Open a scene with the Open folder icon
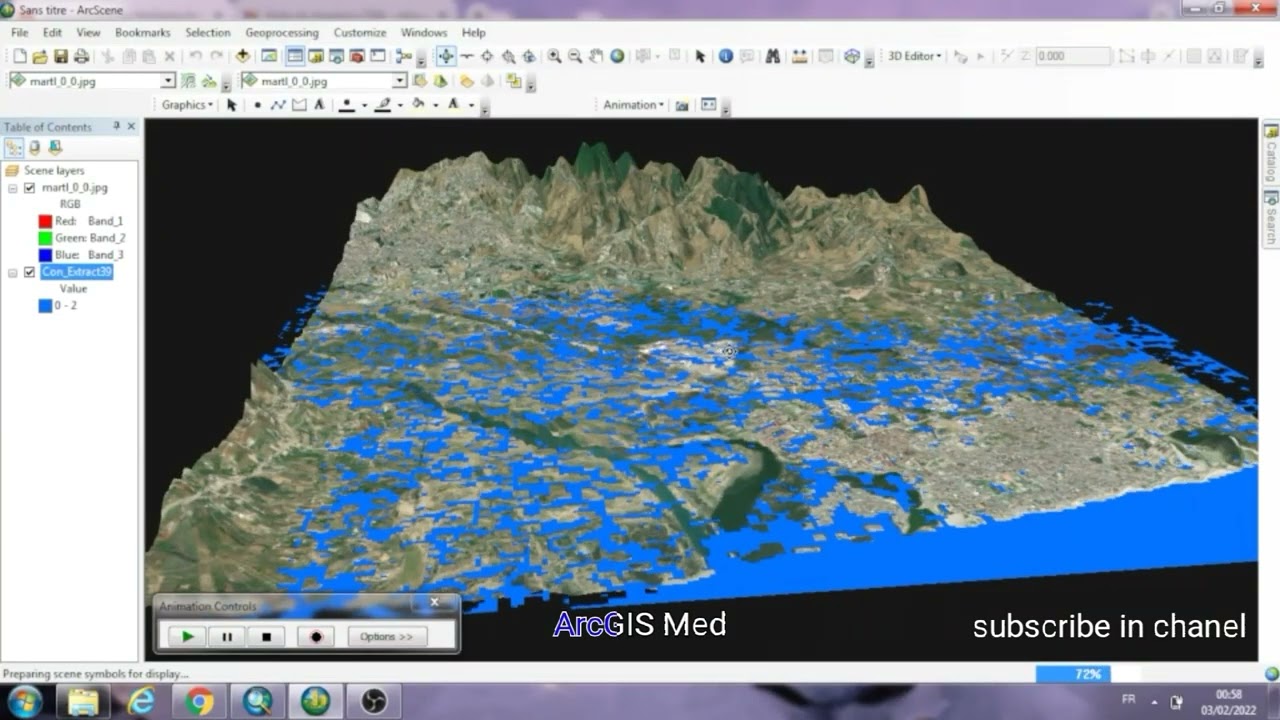 40,57
